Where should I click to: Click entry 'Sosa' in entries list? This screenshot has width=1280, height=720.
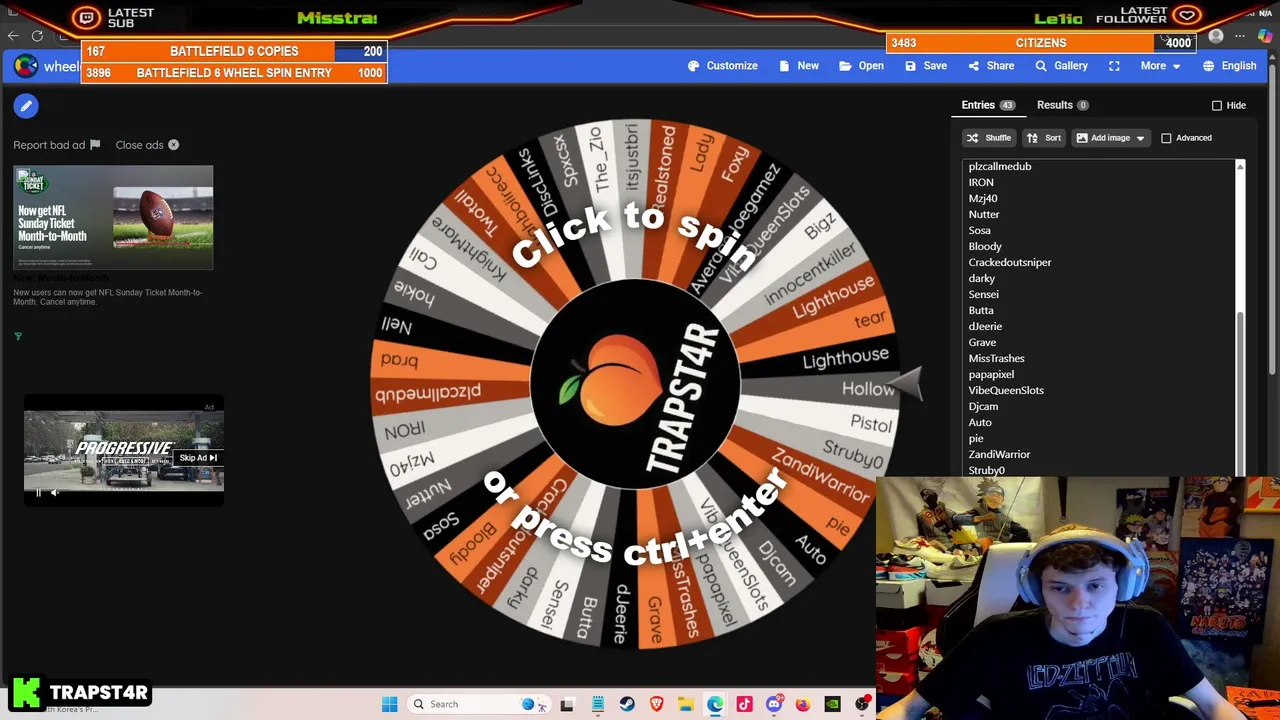point(979,230)
